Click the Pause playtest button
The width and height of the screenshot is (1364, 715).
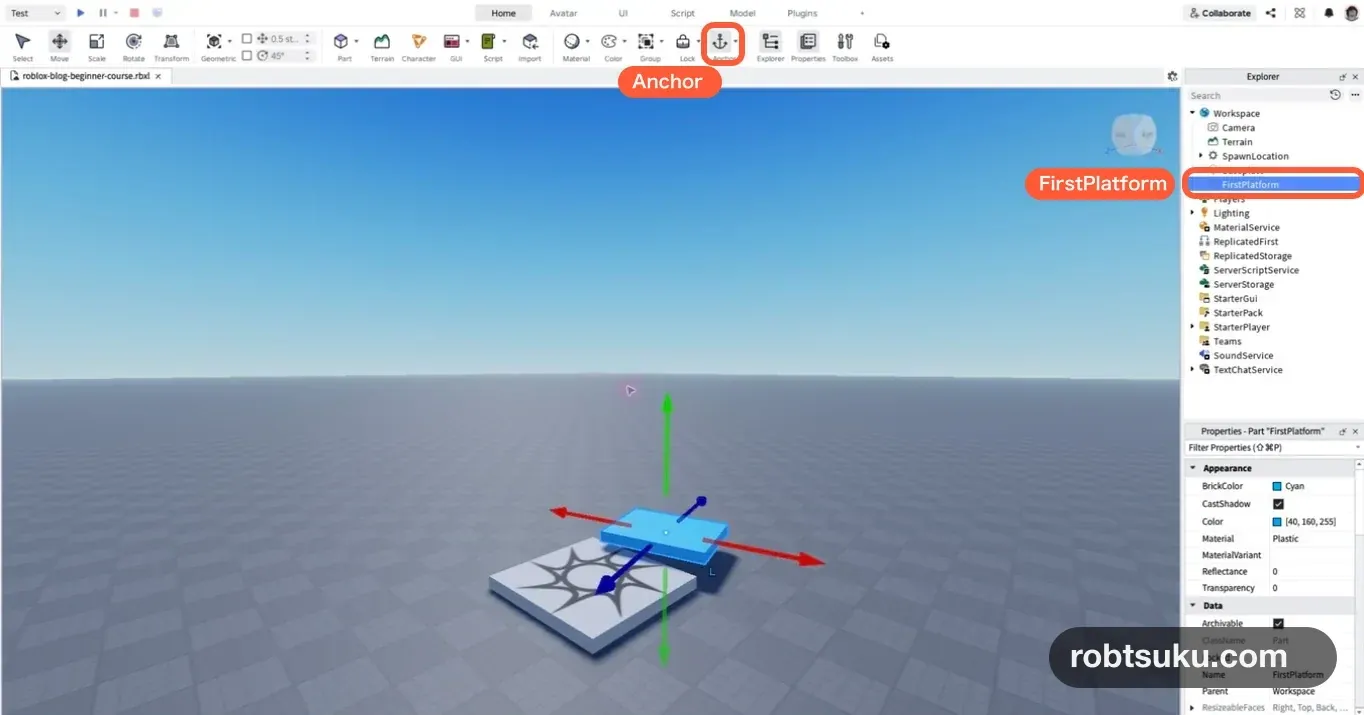coord(103,13)
